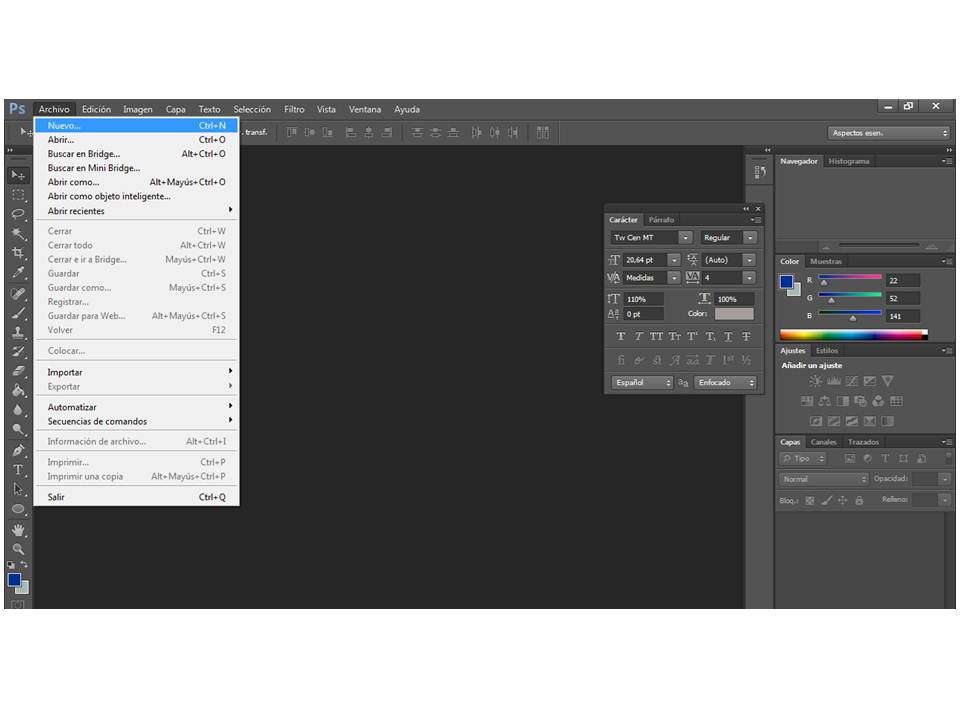This screenshot has width=960, height=720.
Task: Select the Lasso tool
Action: [x=18, y=214]
